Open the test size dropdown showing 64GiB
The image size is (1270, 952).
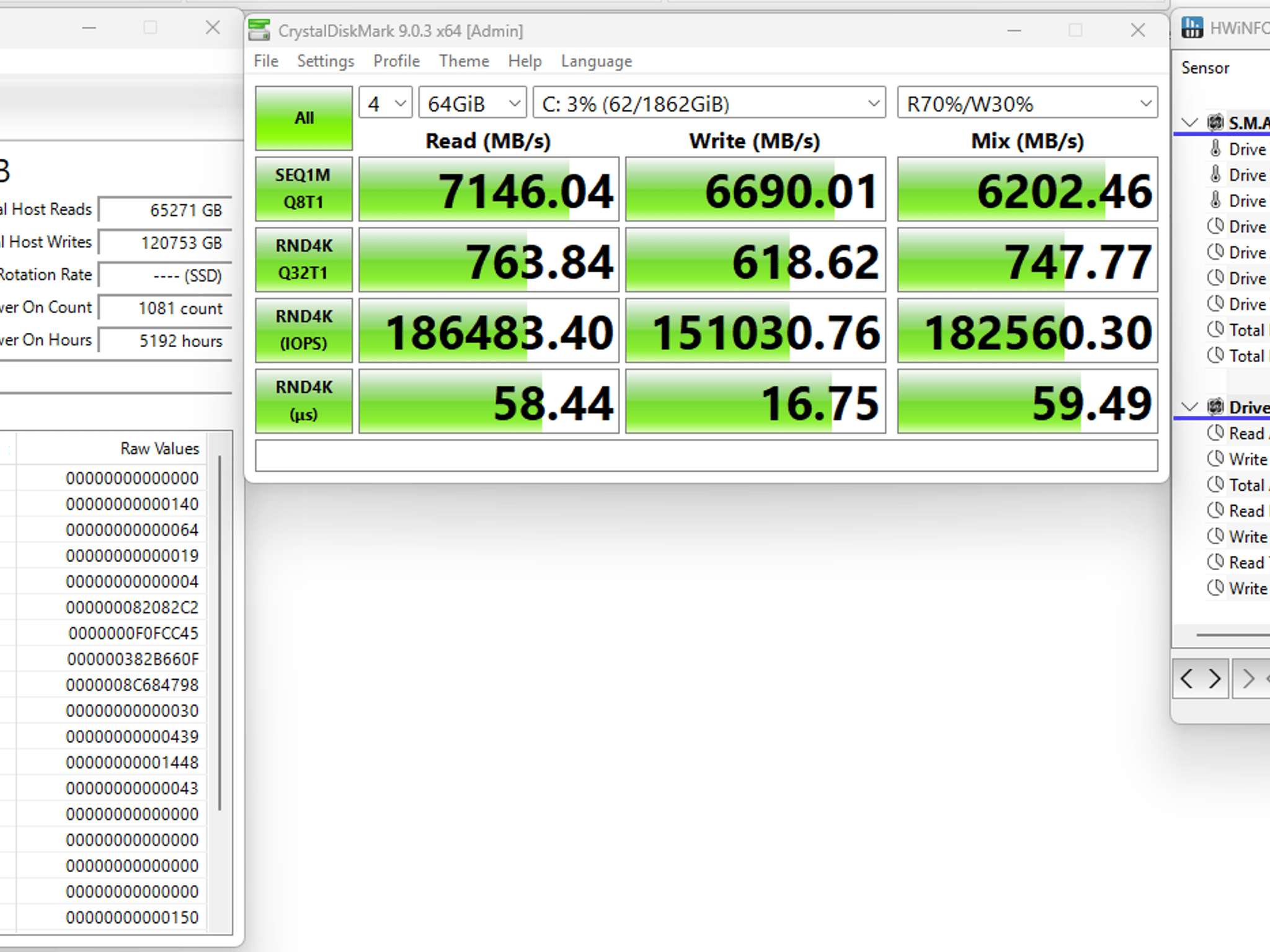473,103
